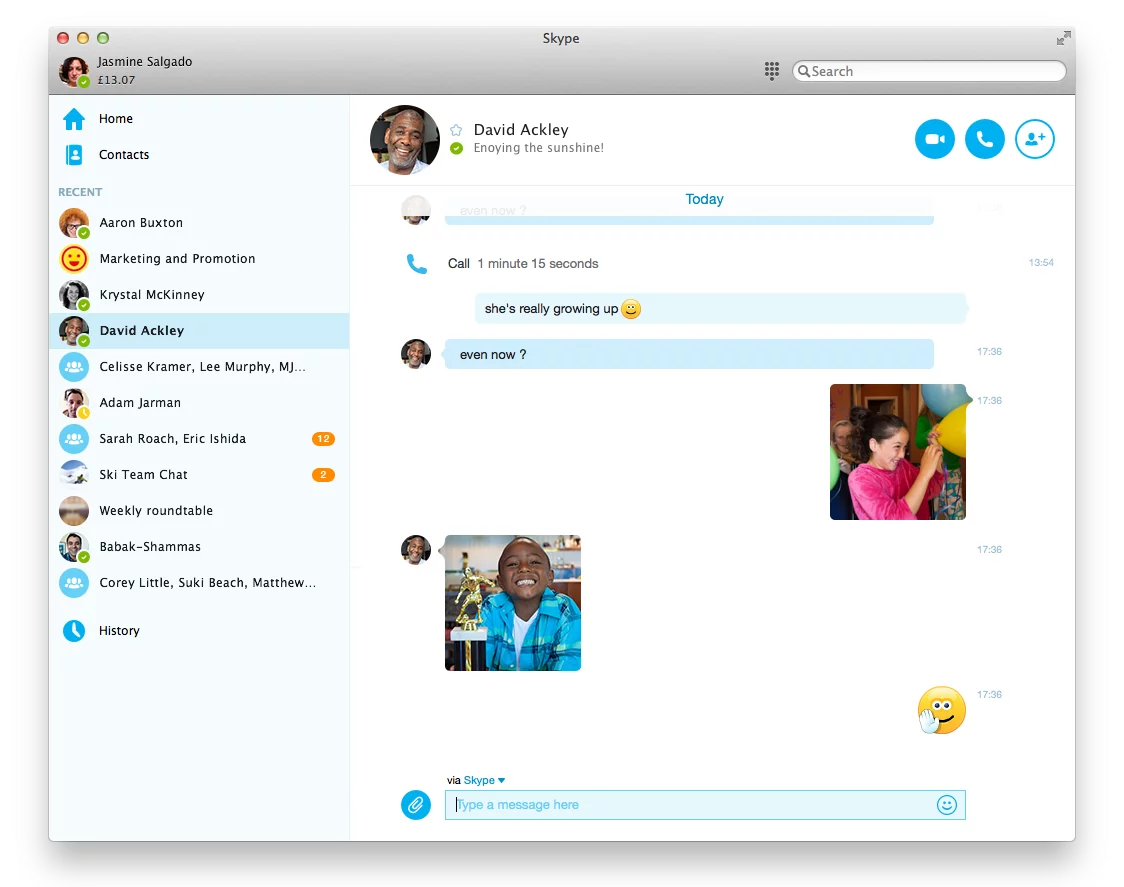The height and width of the screenshot is (887, 1124).
Task: Focus the Search field
Action: 929,71
